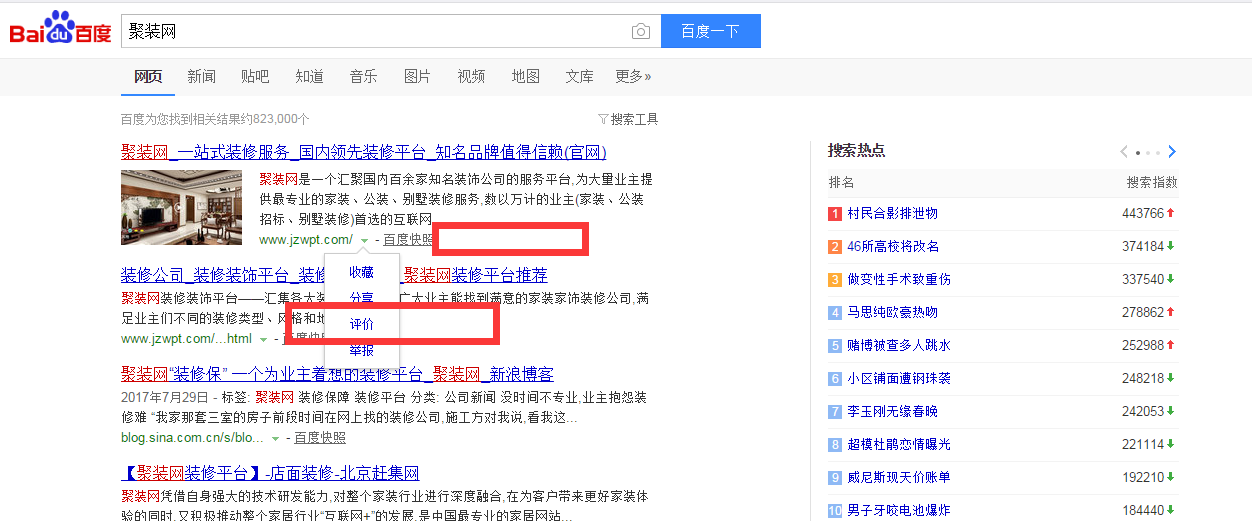Image resolution: width=1252 pixels, height=521 pixels.
Task: Switch to 文库 tab
Action: click(579, 76)
